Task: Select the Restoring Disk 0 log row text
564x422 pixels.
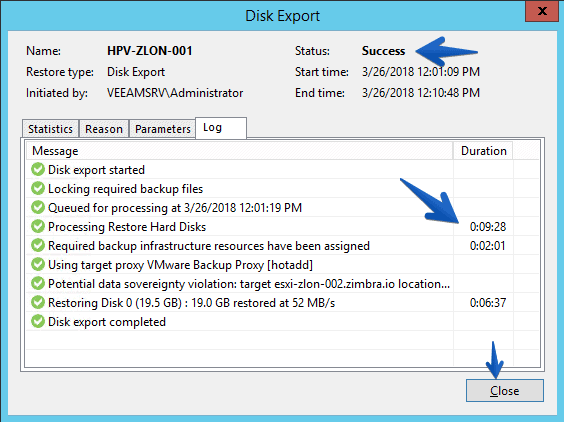Action: click(191, 303)
